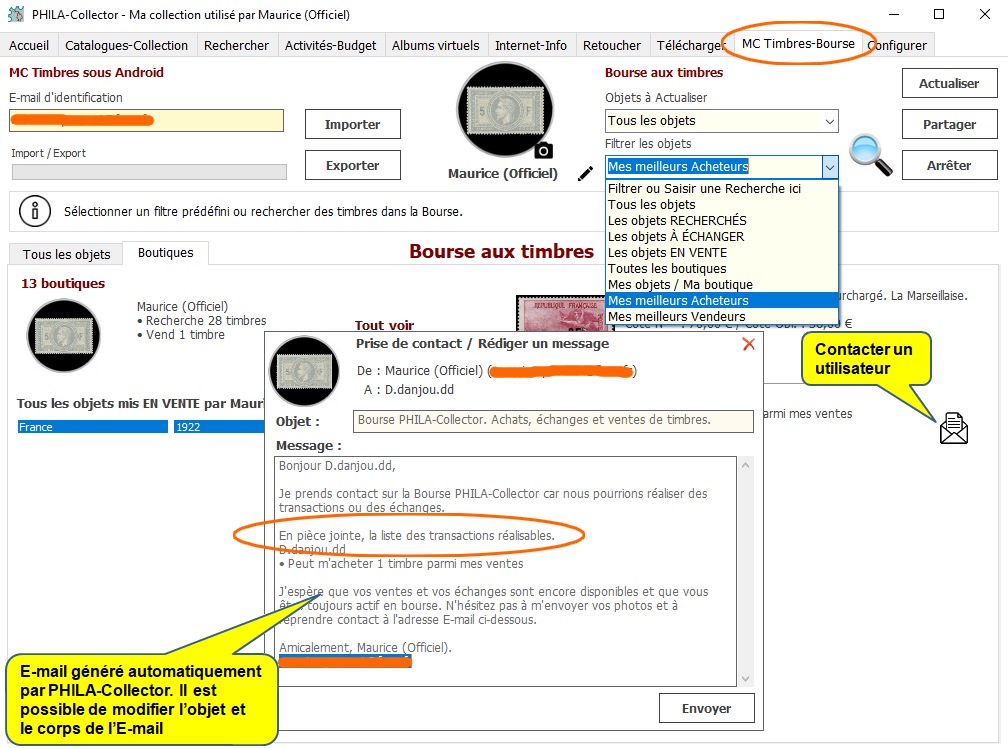Open the Catalogues-Collection tab
Viewport: 1008px width, 749px height.
coord(127,46)
